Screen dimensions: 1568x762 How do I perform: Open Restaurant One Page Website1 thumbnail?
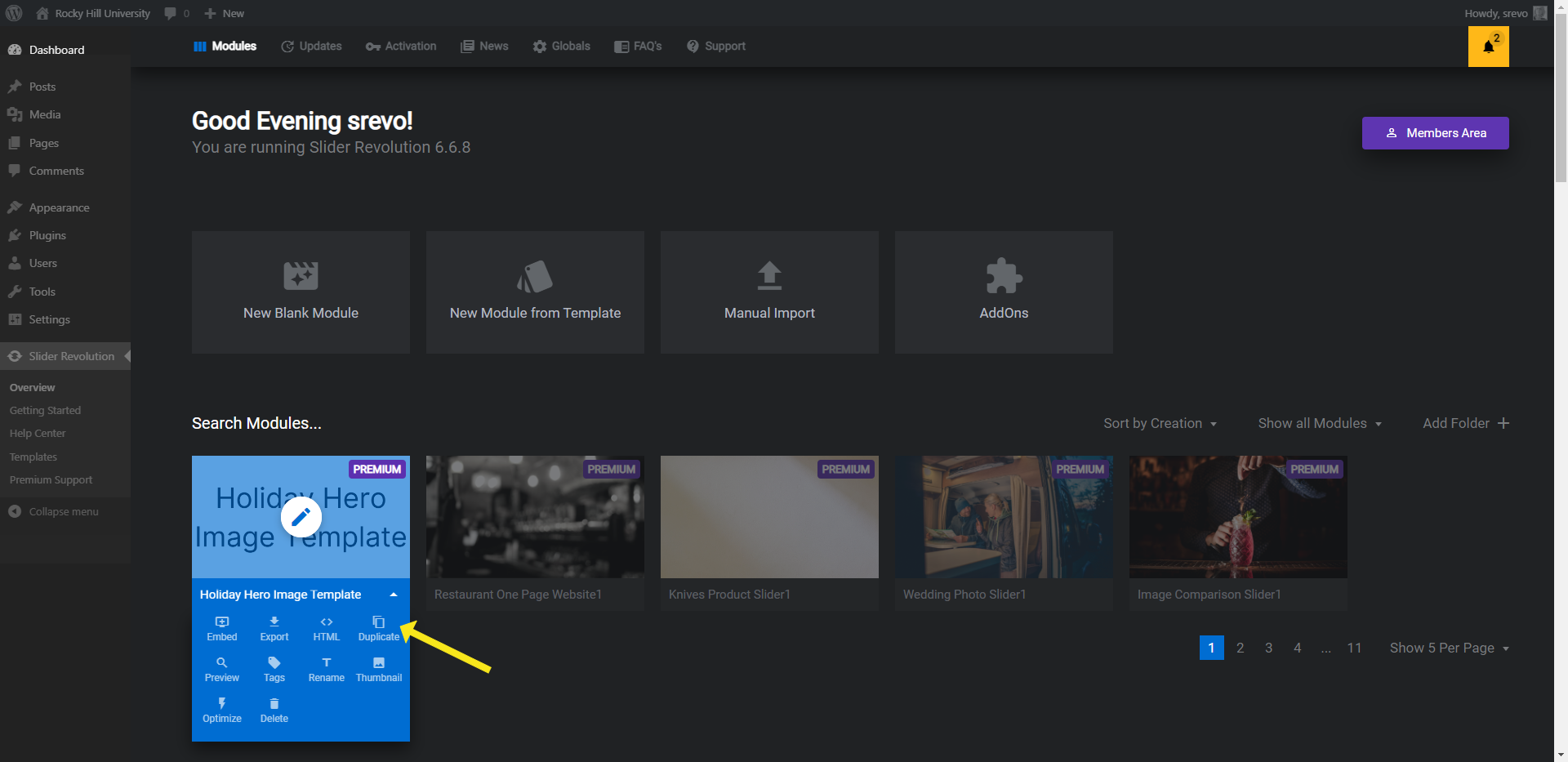click(x=535, y=517)
